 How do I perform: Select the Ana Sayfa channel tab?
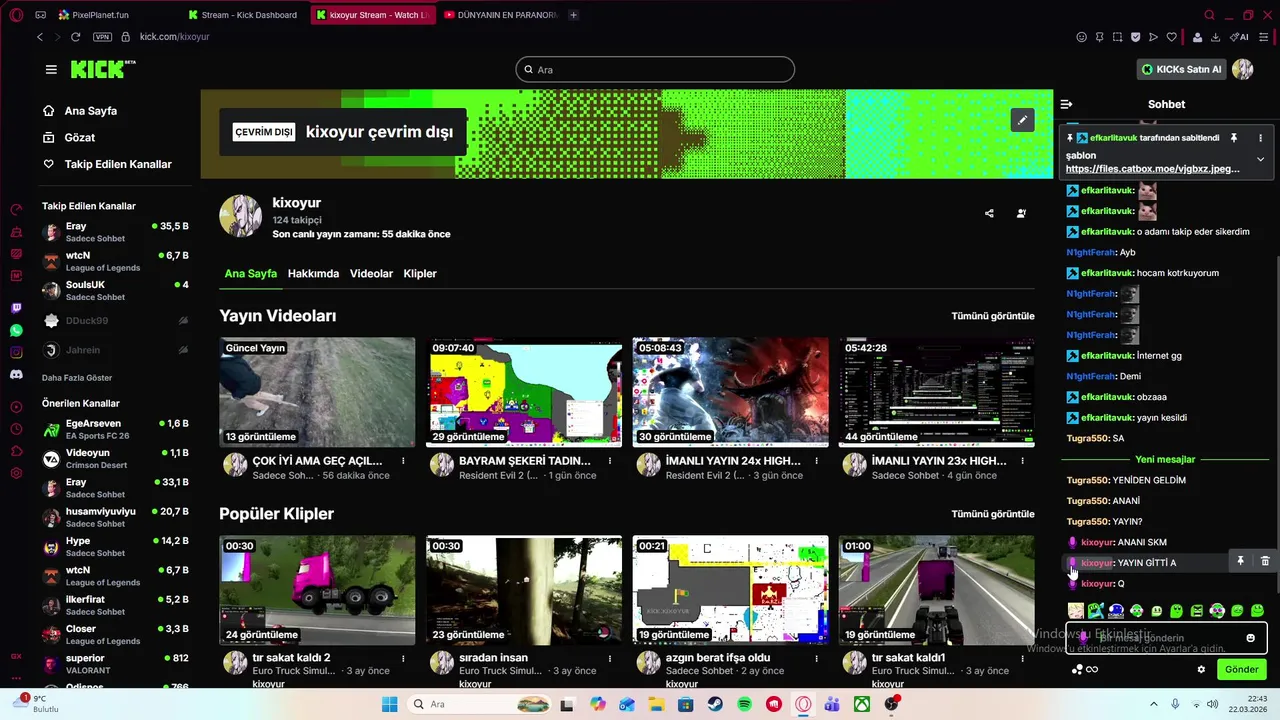[x=250, y=273]
